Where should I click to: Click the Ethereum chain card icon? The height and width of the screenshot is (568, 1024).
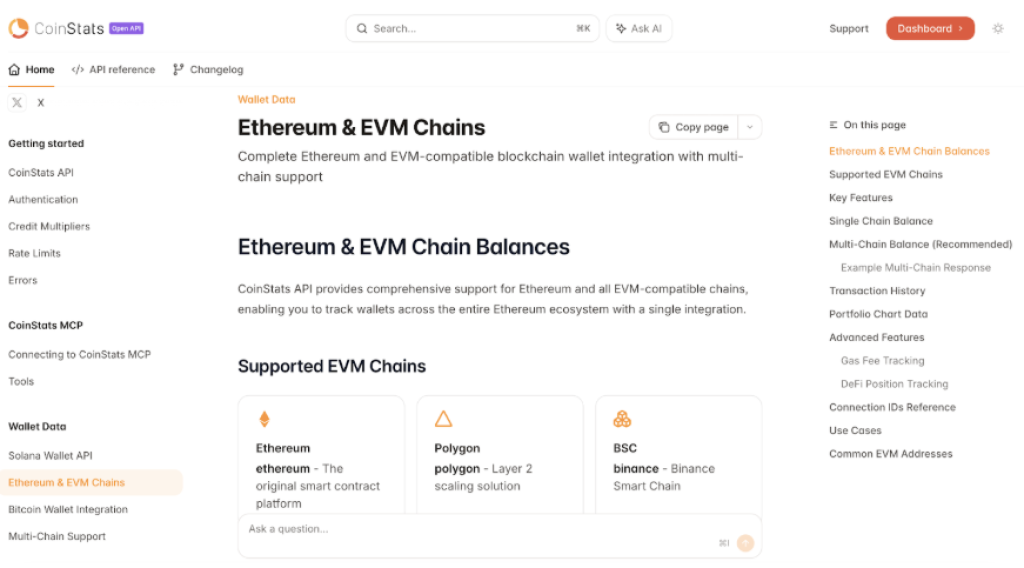[265, 419]
